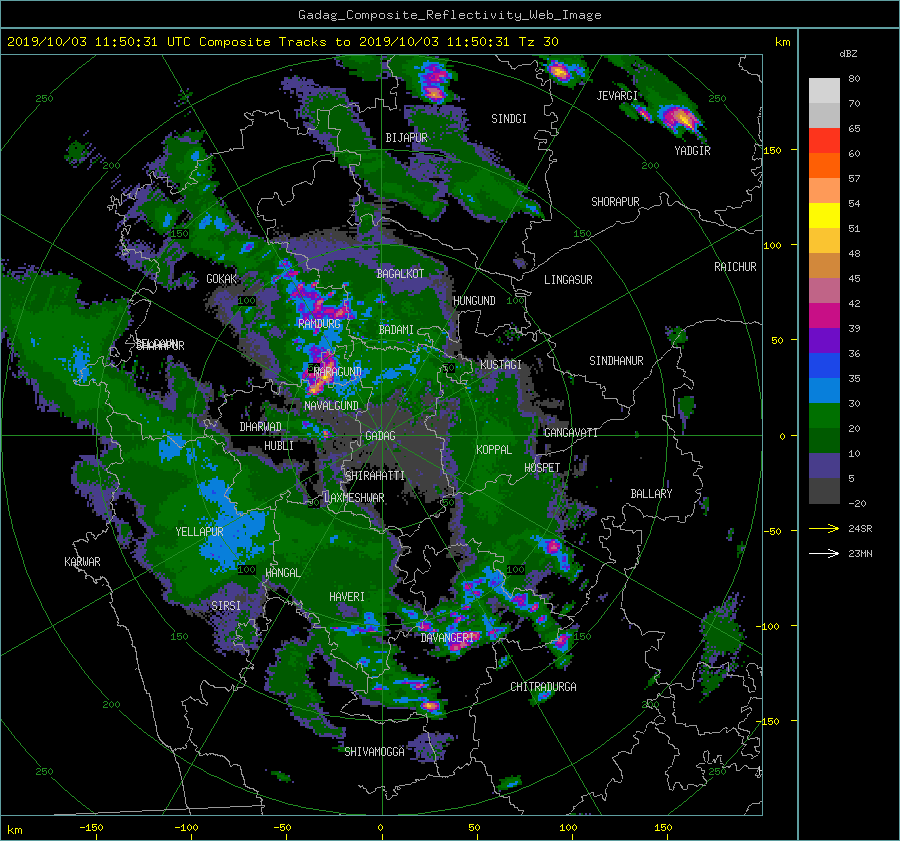Click the KUSTAGI label
The height and width of the screenshot is (841, 900).
[501, 365]
